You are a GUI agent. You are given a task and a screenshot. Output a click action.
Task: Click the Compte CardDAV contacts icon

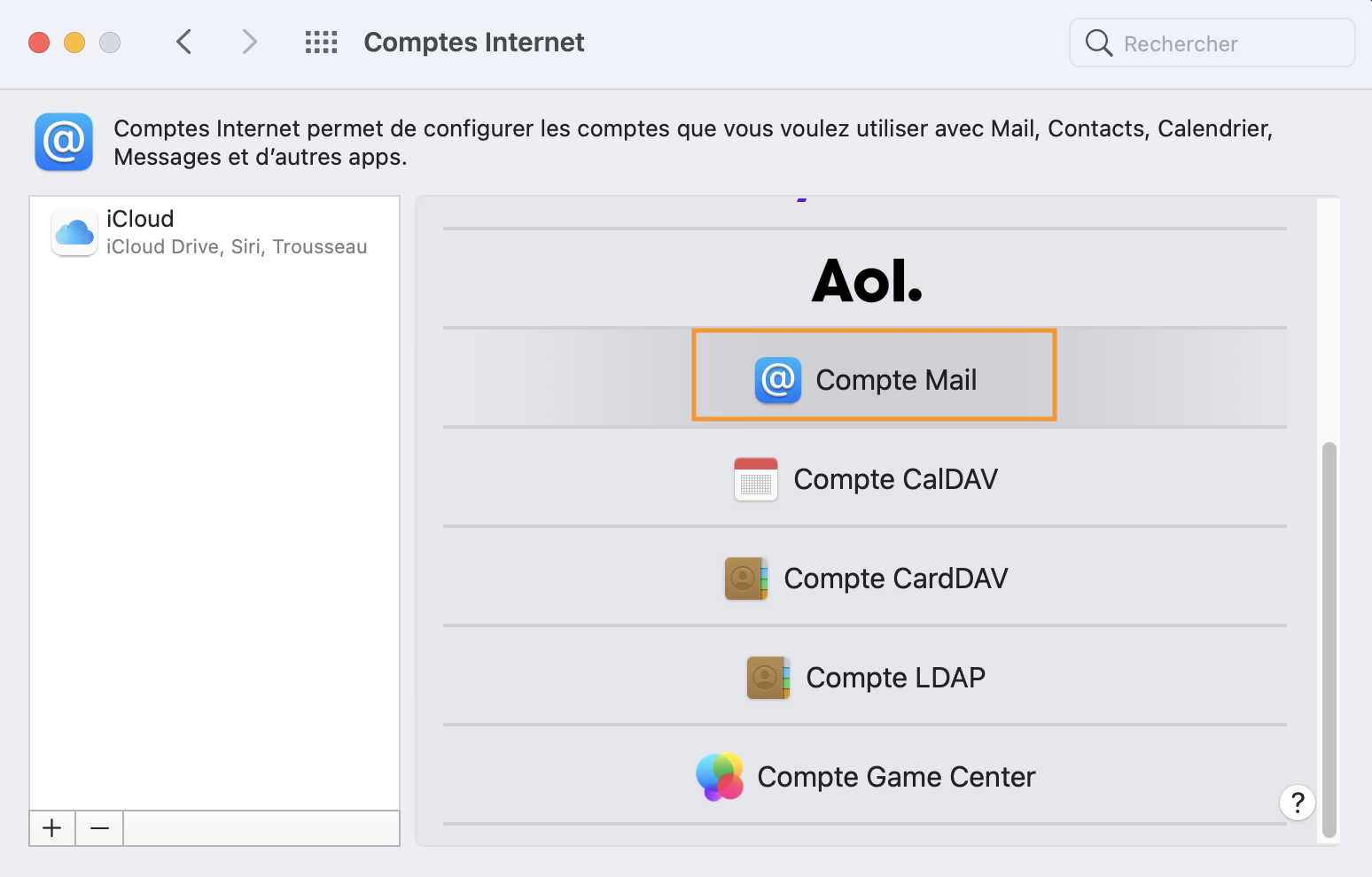point(746,578)
